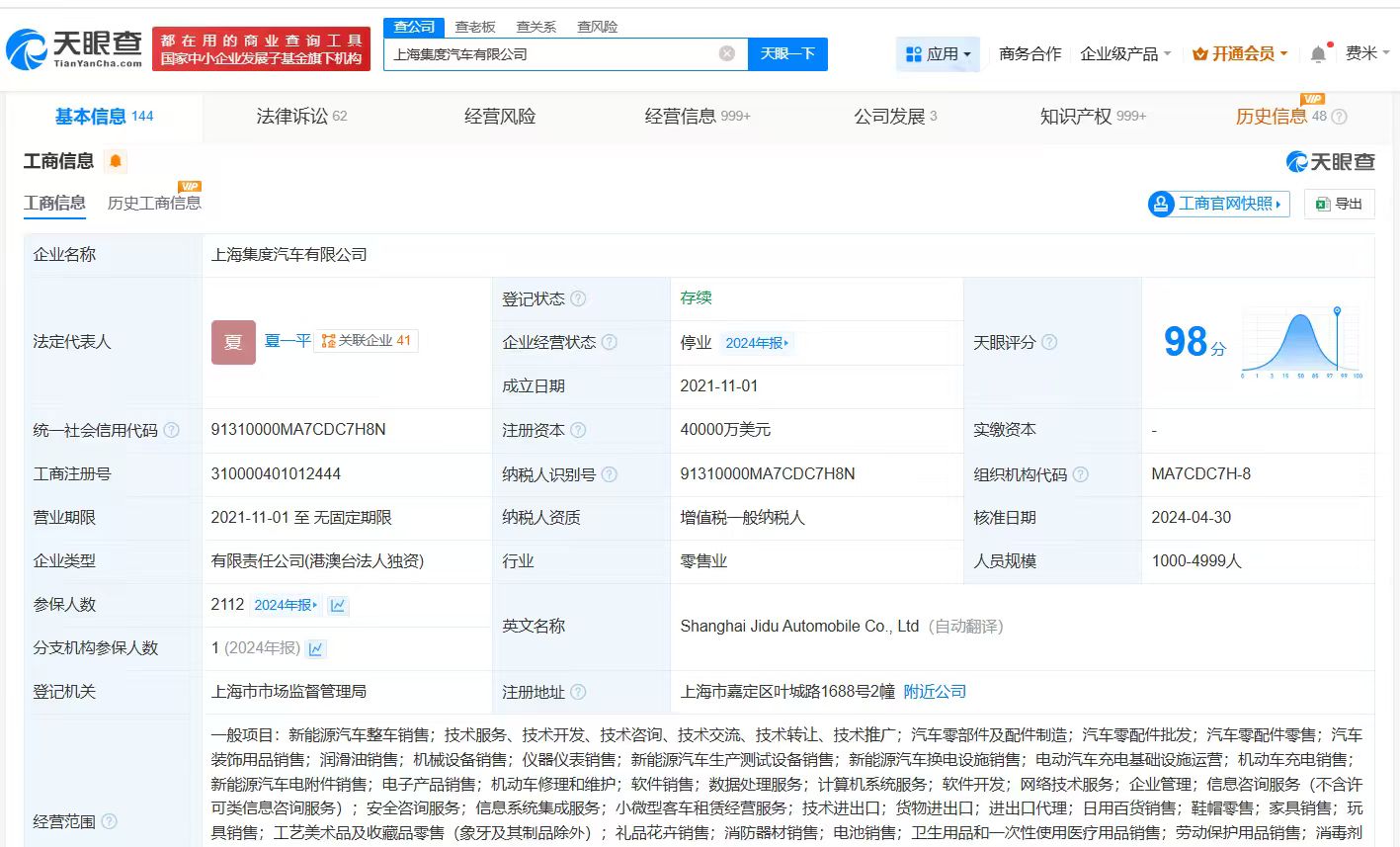
Task: Click help icon next to 企业经营状态
Action: click(x=610, y=342)
